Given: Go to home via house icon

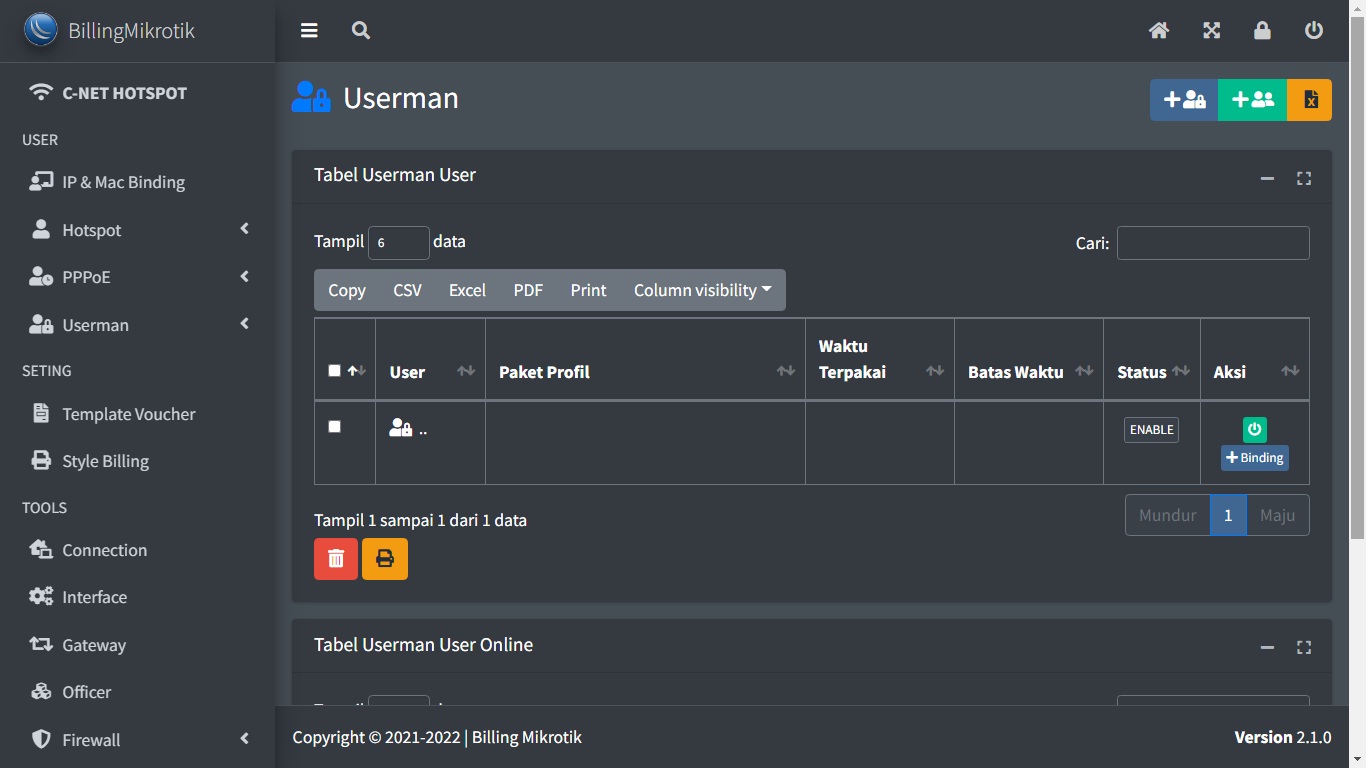Looking at the screenshot, I should tap(1159, 31).
